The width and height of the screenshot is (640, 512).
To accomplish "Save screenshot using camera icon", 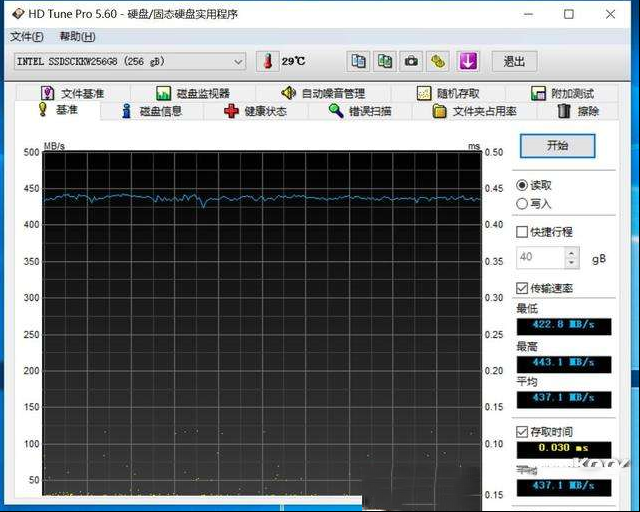I will [x=411, y=62].
